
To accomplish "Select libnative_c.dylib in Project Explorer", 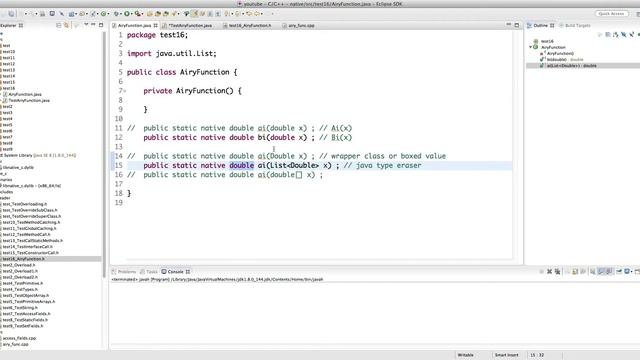I will (x=18, y=167).
